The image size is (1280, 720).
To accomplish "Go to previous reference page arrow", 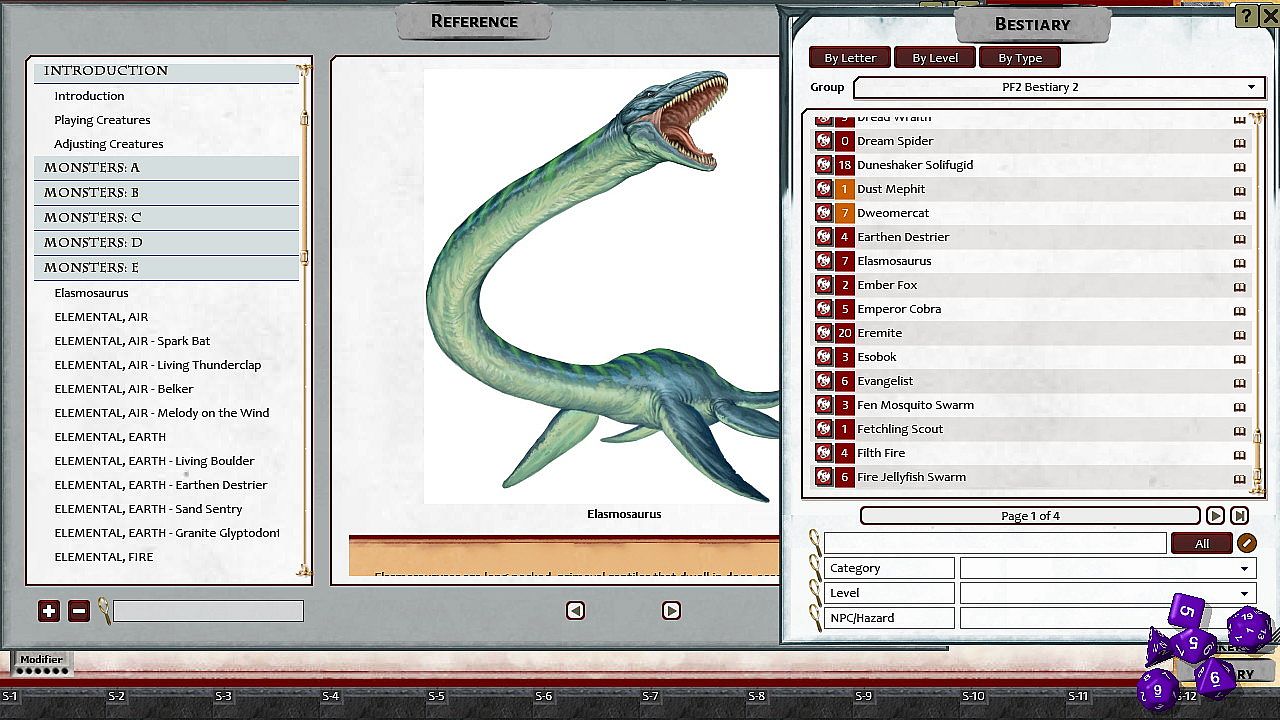I will (575, 611).
